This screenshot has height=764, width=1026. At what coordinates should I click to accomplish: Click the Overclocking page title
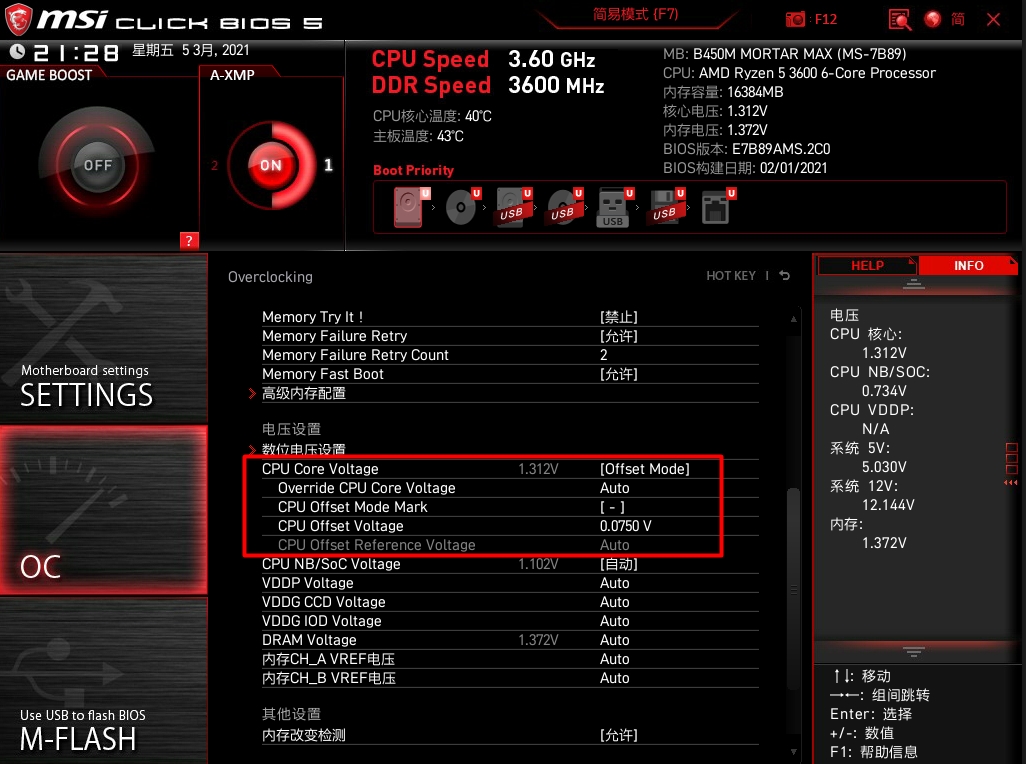pos(270,277)
